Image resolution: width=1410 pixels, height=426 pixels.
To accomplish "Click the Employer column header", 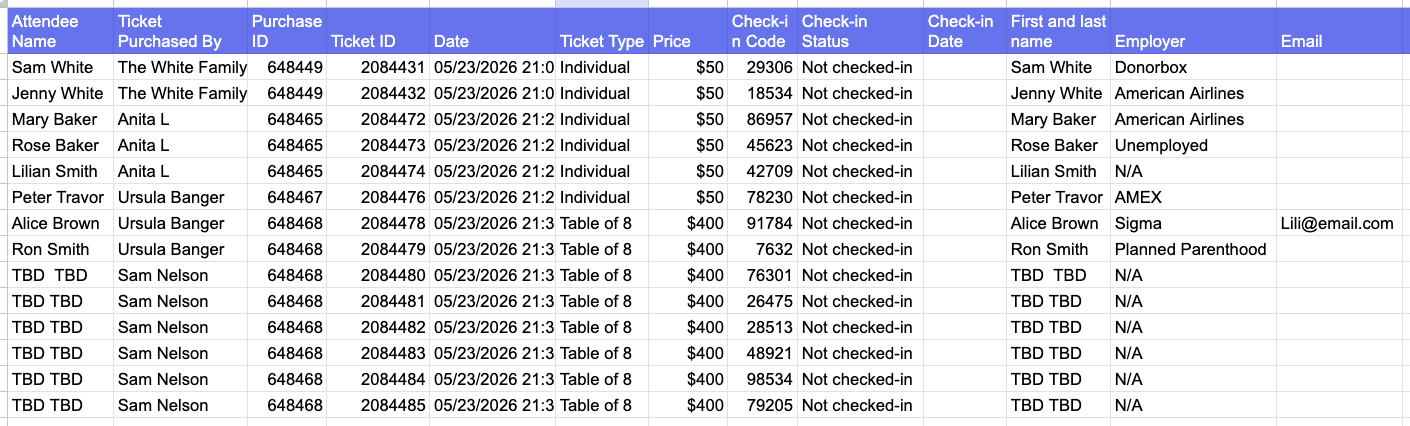I will 1193,31.
